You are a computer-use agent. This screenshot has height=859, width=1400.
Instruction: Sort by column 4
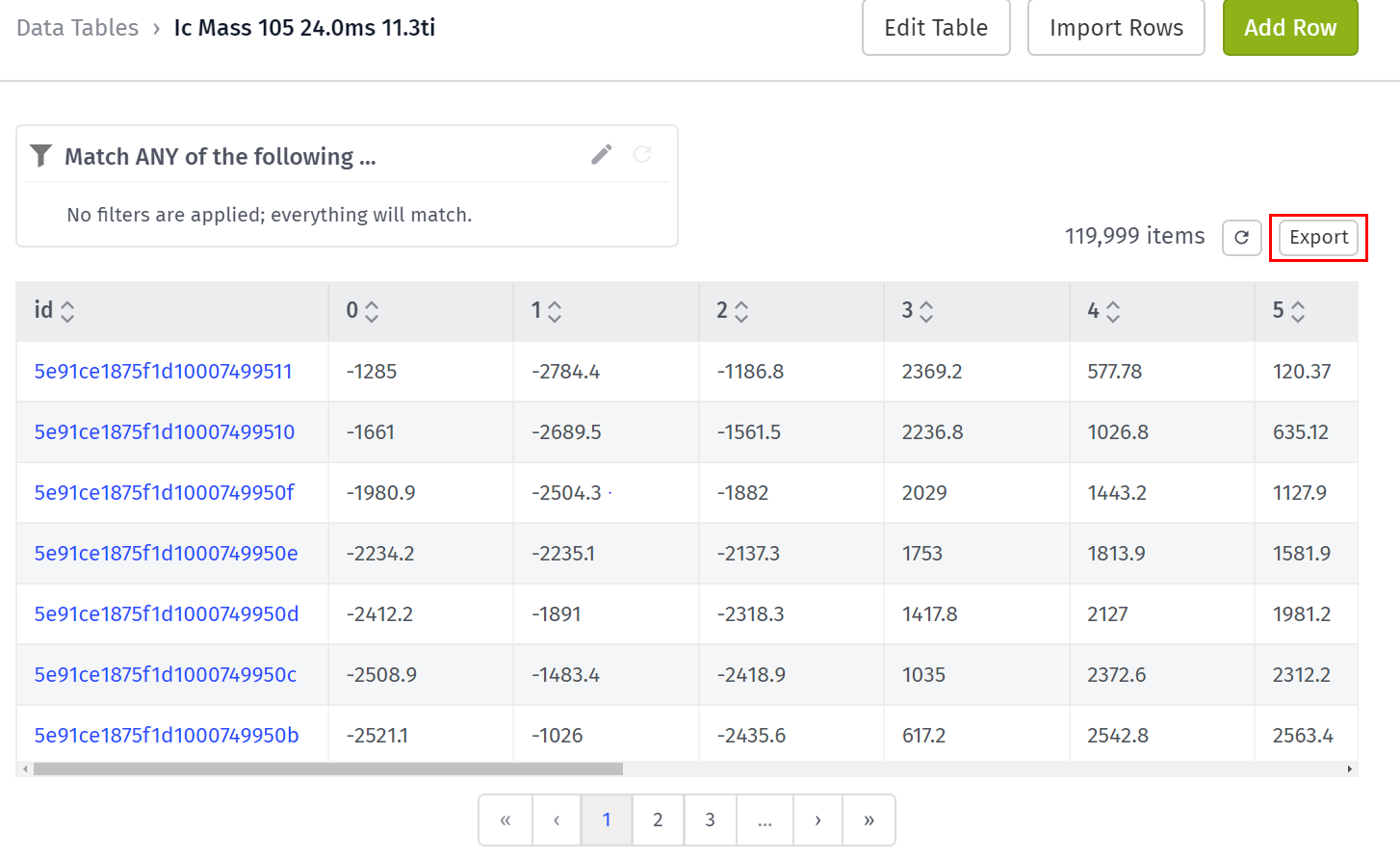[x=1113, y=311]
